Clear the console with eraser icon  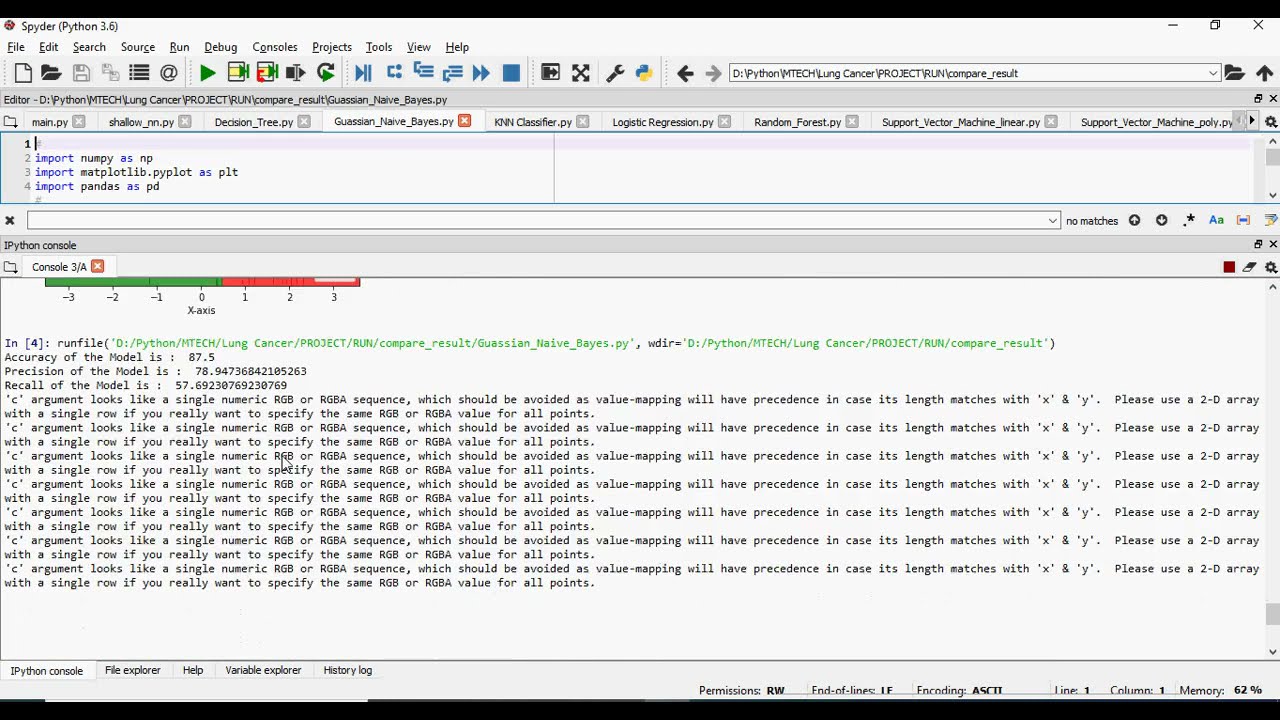point(1250,267)
